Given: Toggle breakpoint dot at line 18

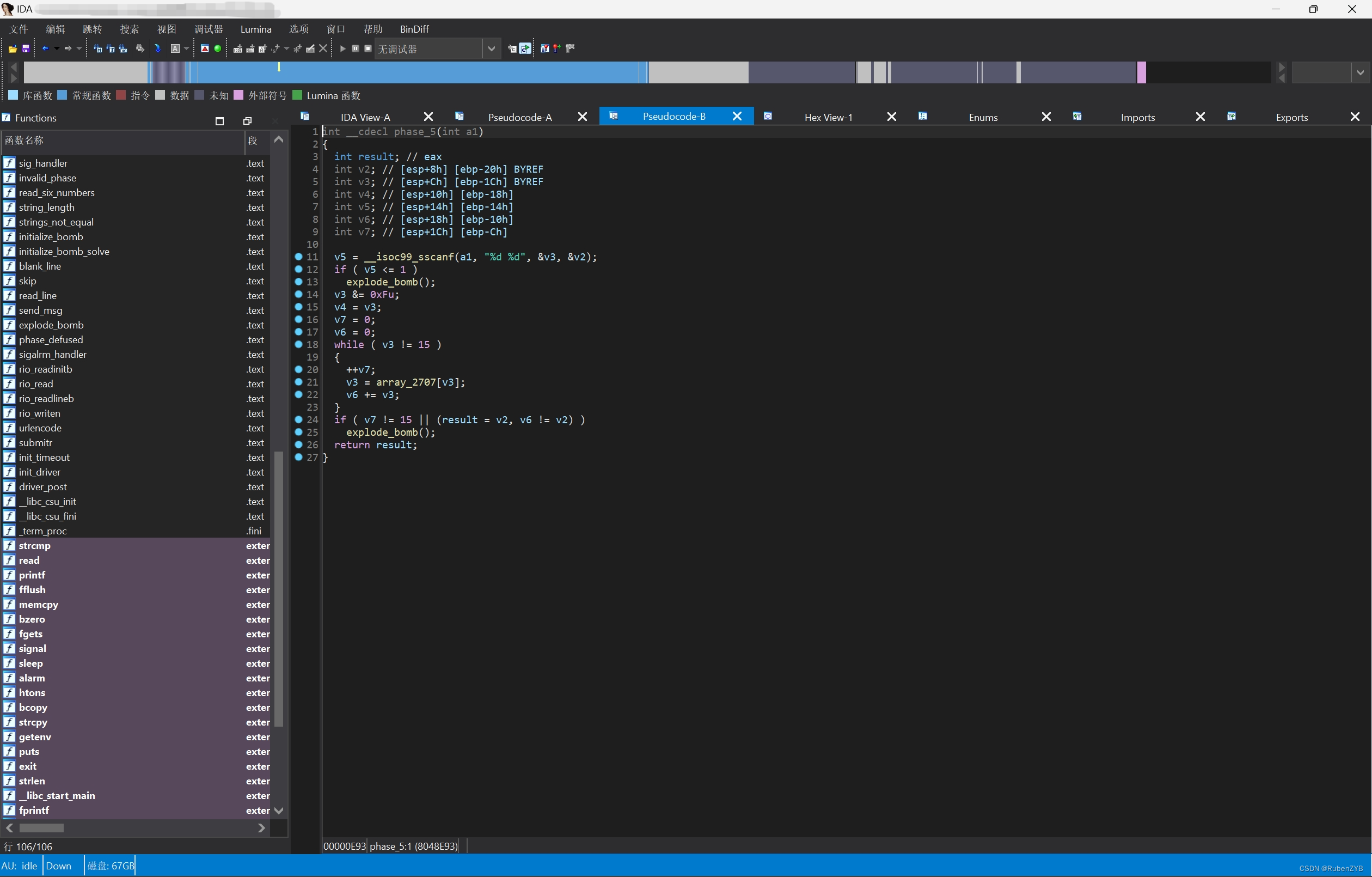Looking at the screenshot, I should (x=298, y=344).
